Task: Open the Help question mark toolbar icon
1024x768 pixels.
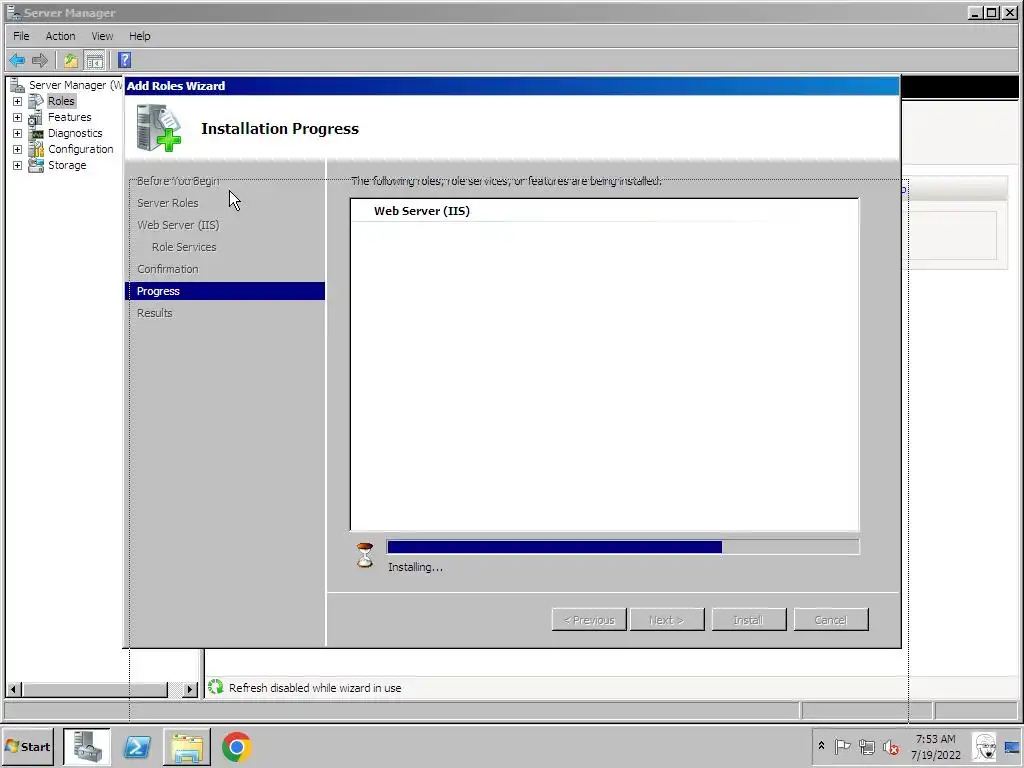Action: click(x=125, y=61)
